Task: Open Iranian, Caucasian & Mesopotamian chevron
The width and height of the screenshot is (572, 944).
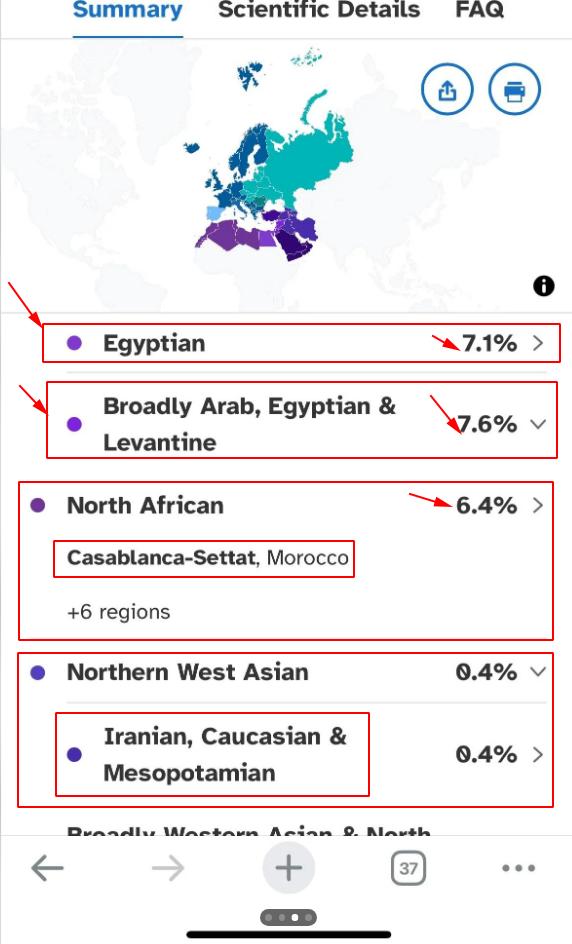Action: [538, 754]
